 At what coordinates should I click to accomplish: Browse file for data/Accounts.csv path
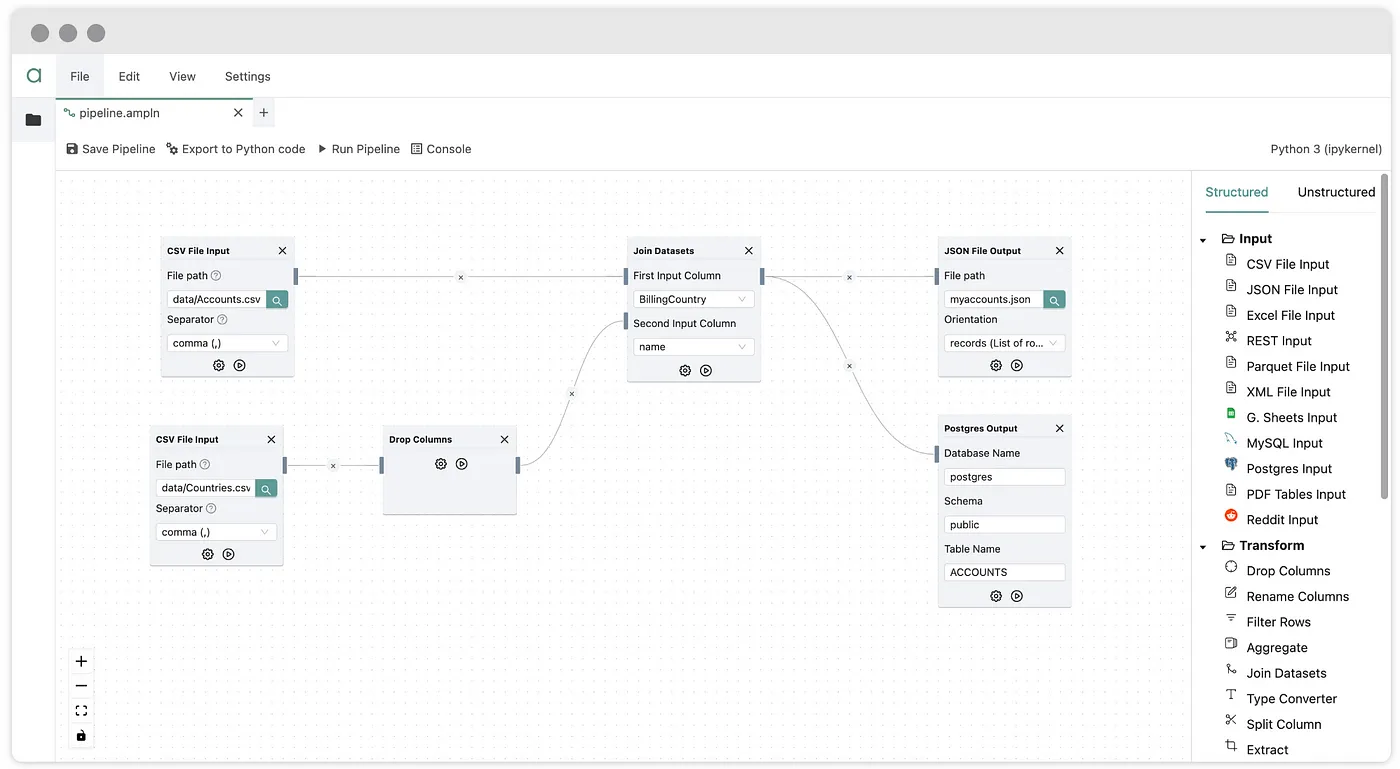pos(277,299)
